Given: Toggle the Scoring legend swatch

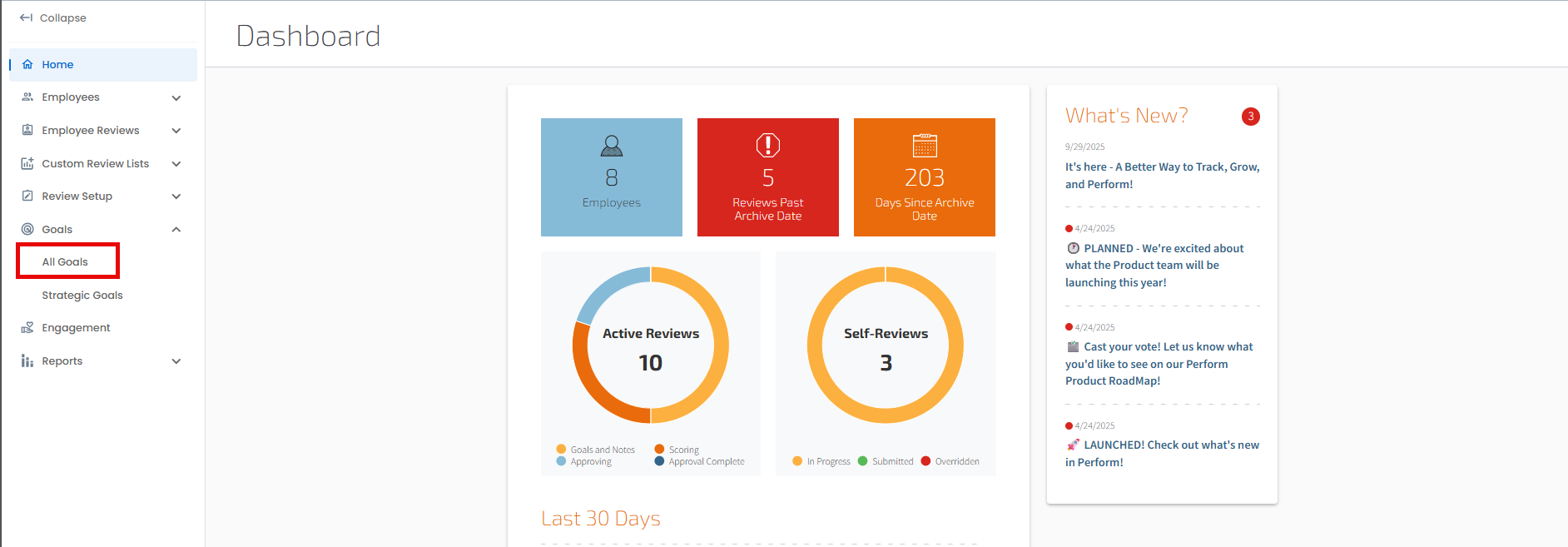Looking at the screenshot, I should click(x=659, y=450).
